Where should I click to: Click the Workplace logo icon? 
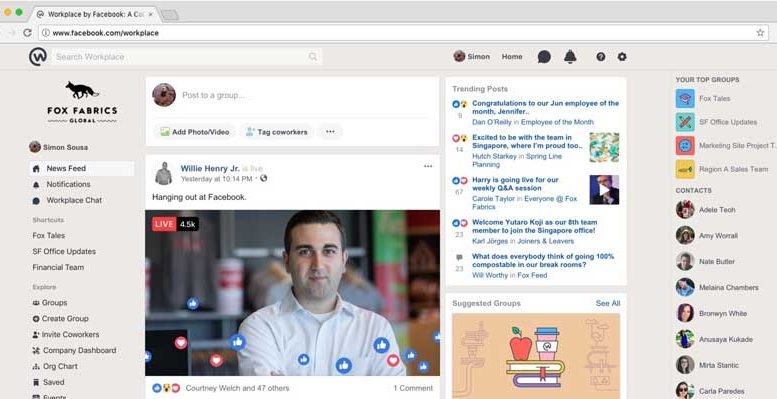(38, 57)
